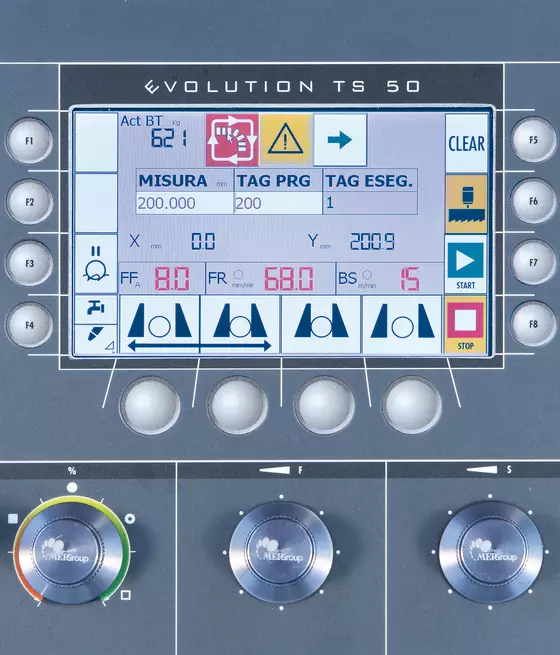Screen dimensions: 560x655
Task: Tap the blue right arrow icon
Action: point(340,140)
